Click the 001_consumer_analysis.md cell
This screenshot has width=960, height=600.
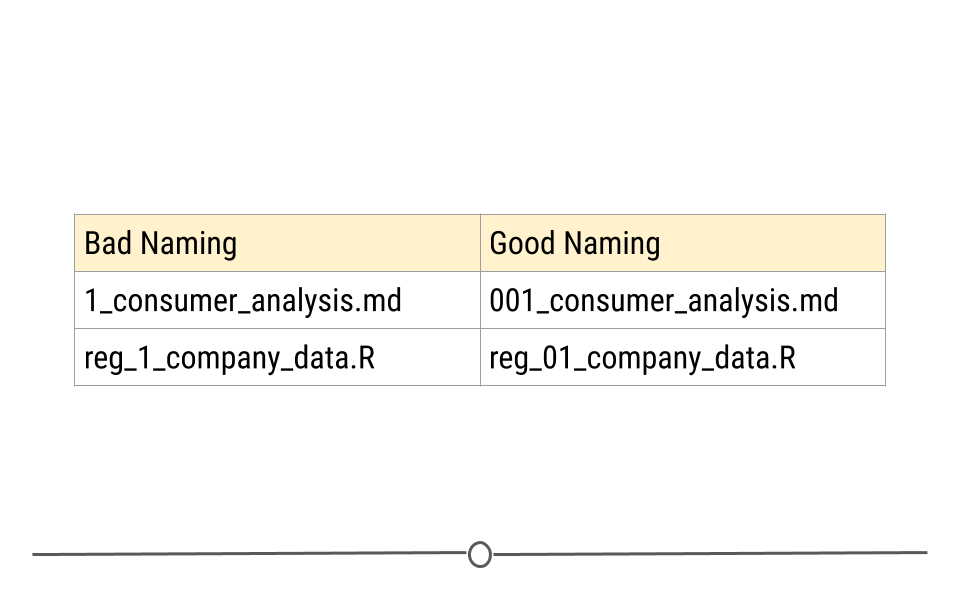pos(683,300)
